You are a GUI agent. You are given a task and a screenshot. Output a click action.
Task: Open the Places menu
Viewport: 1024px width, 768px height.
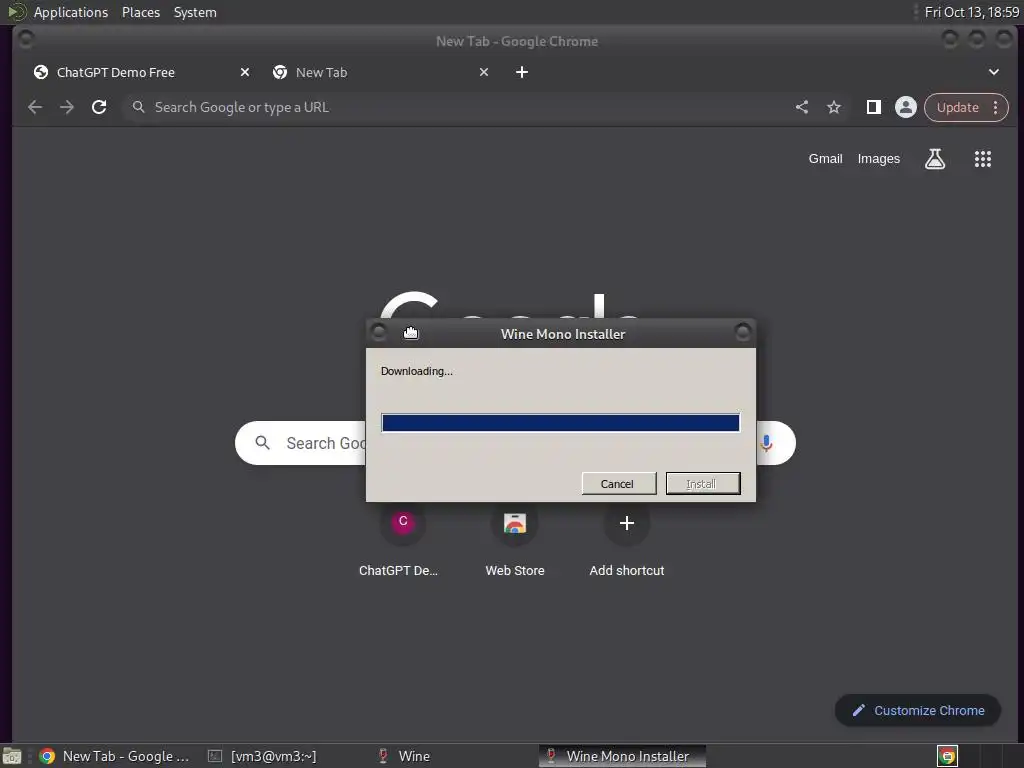tap(141, 12)
